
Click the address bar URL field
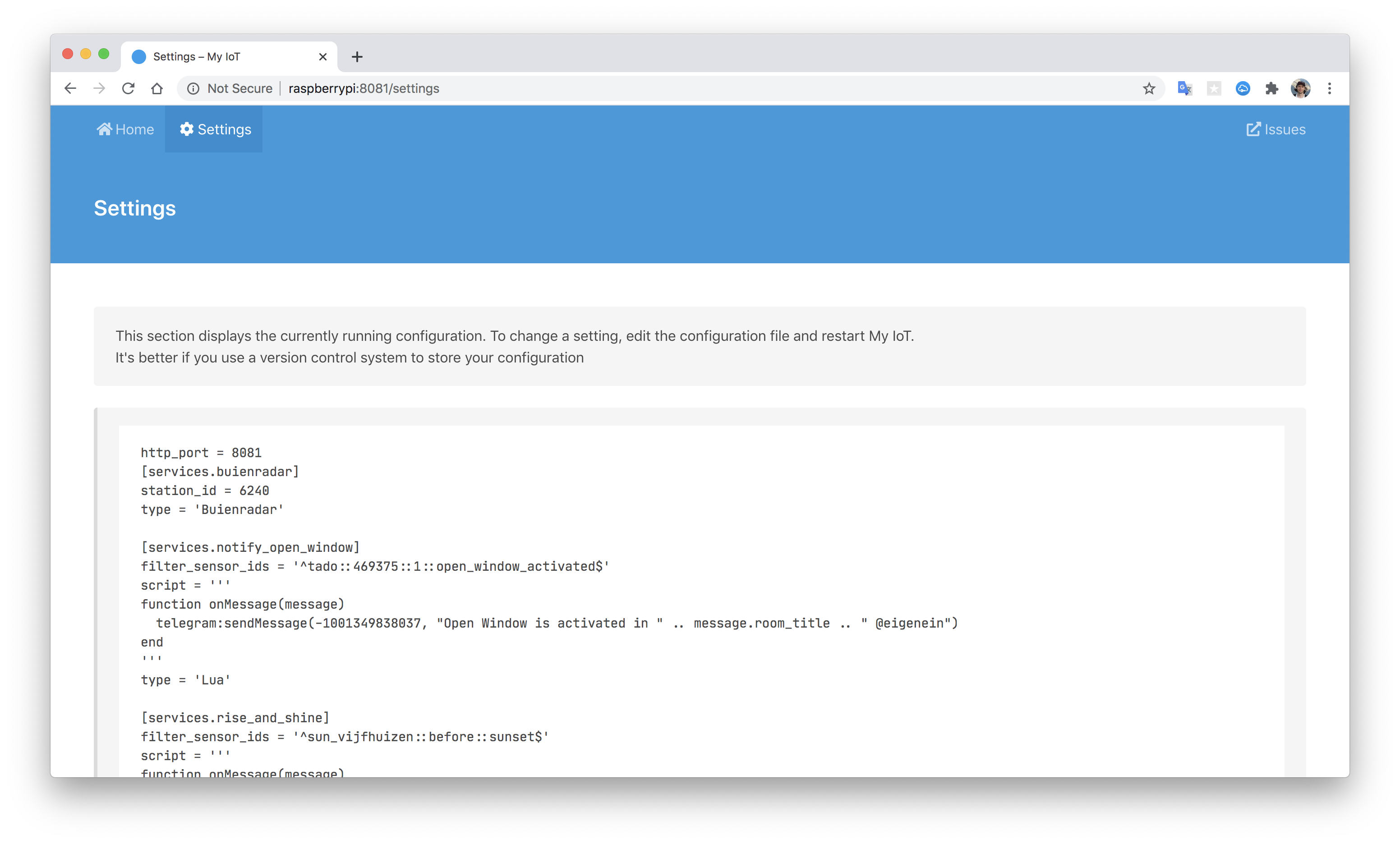tap(625, 89)
